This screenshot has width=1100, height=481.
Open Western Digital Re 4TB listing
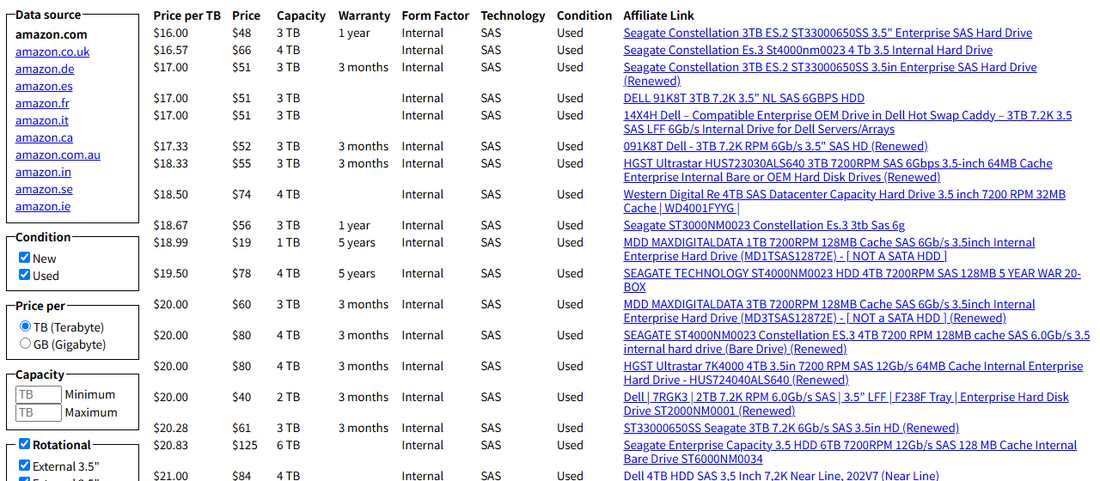click(845, 201)
